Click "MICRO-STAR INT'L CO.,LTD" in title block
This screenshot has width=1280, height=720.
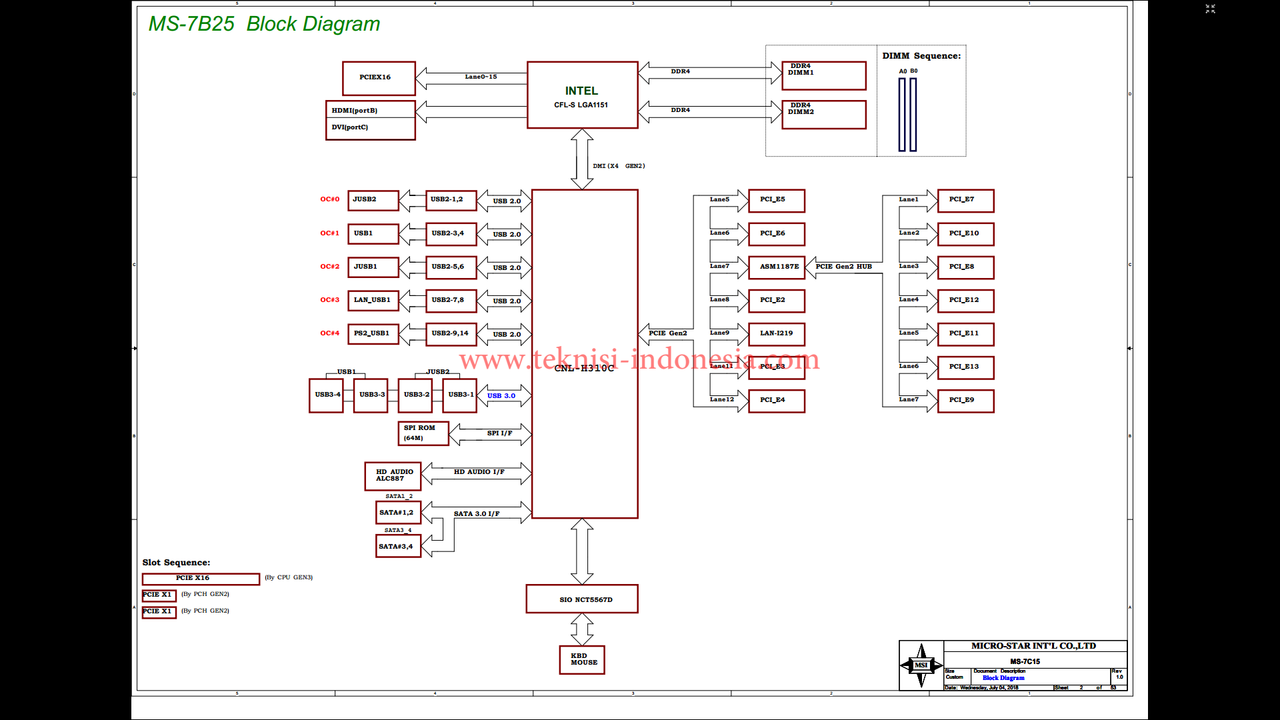pos(1034,646)
